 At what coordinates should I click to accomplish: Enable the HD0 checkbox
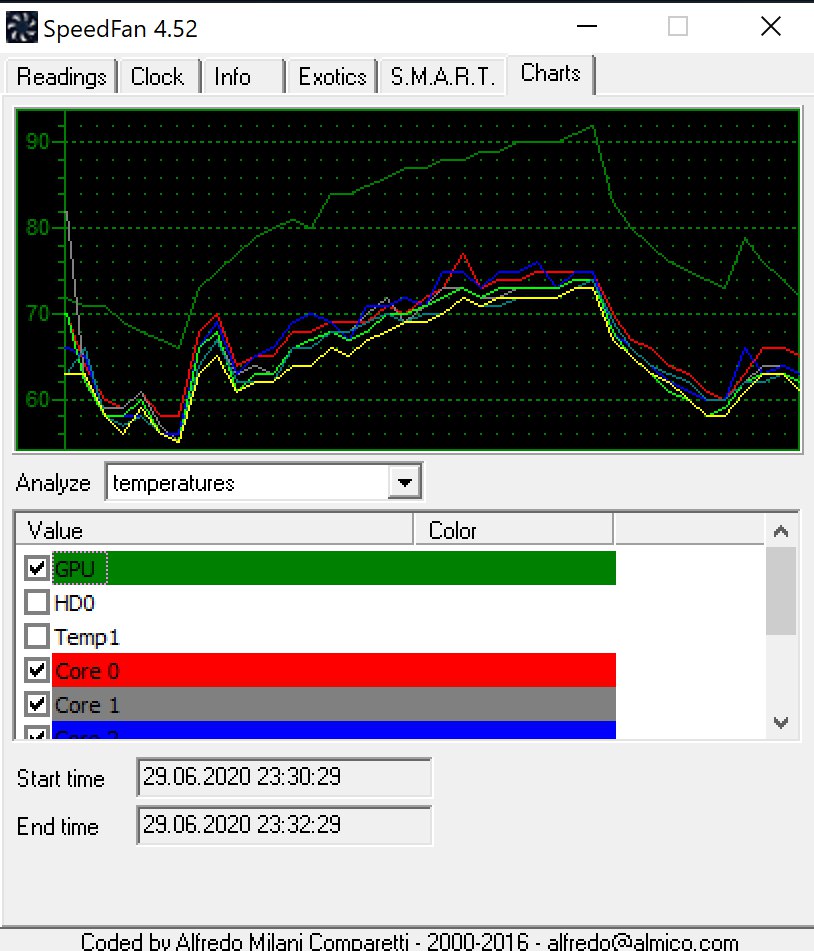[37, 602]
